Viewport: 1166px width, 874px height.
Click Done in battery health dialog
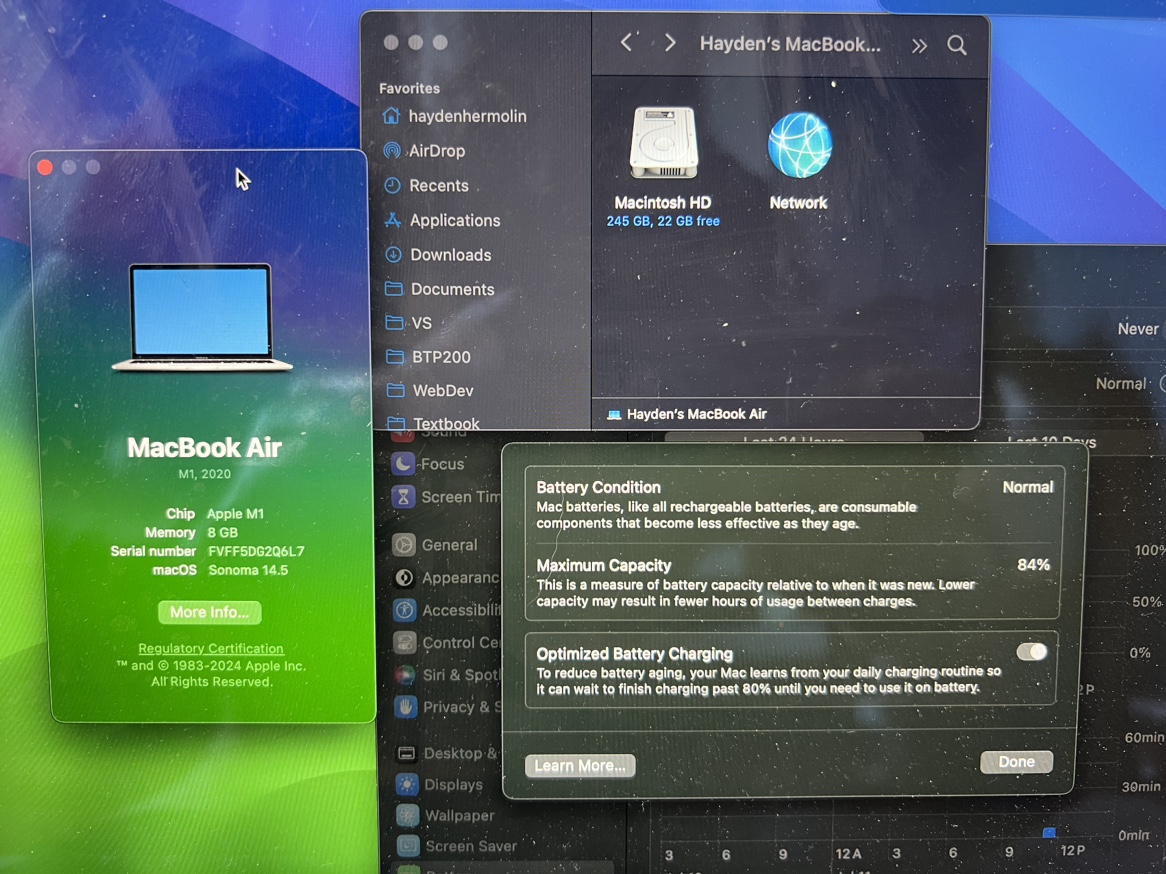click(x=1017, y=762)
